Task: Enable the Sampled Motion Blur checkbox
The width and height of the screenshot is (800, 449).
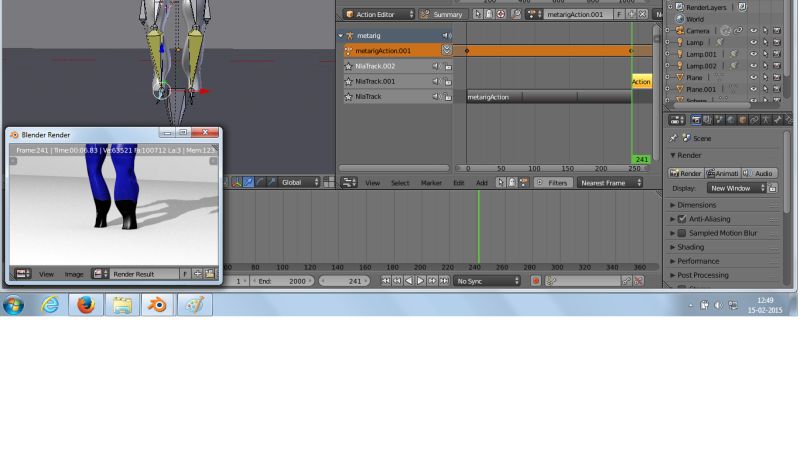Action: click(682, 233)
